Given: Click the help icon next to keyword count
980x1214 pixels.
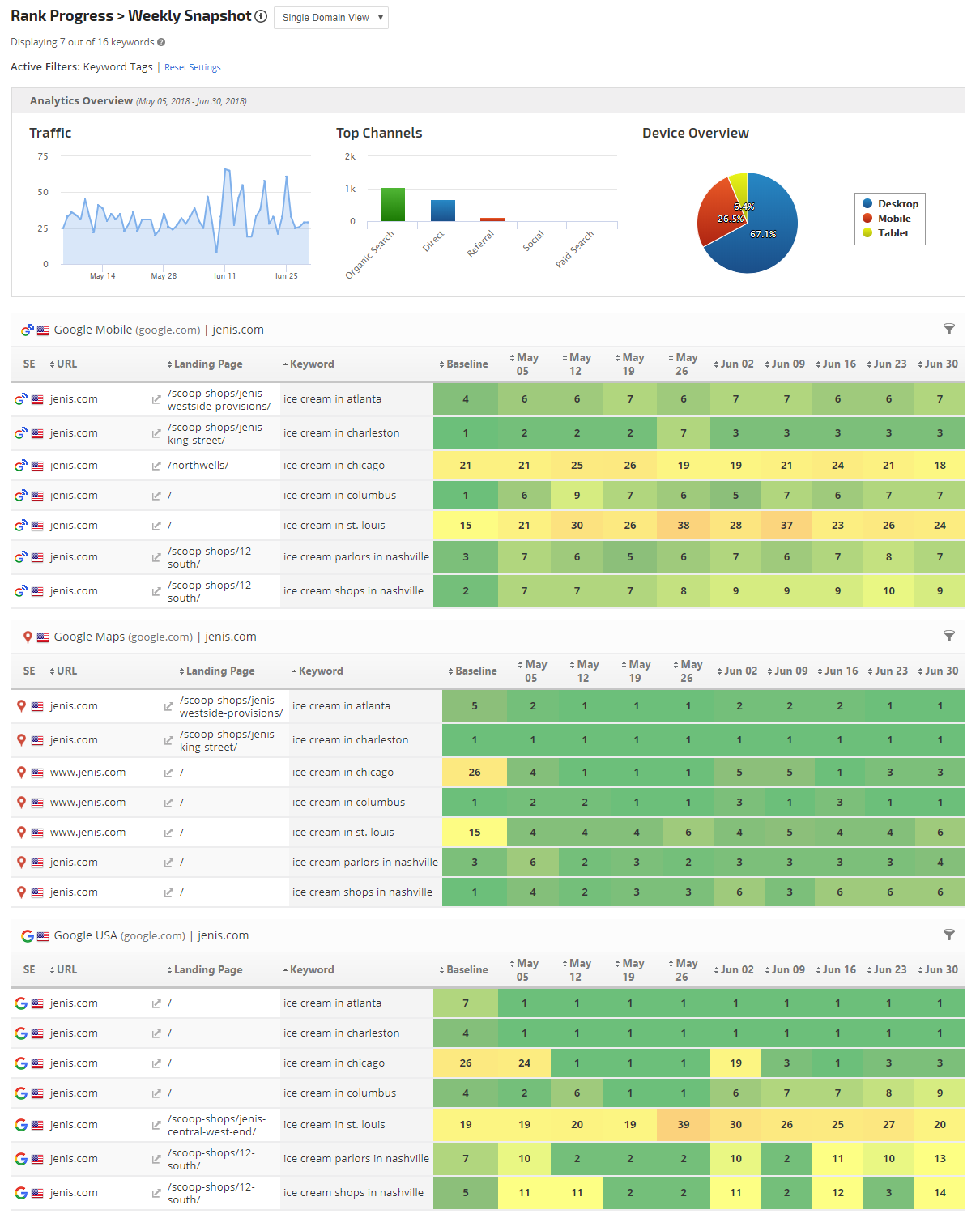Looking at the screenshot, I should tap(161, 42).
